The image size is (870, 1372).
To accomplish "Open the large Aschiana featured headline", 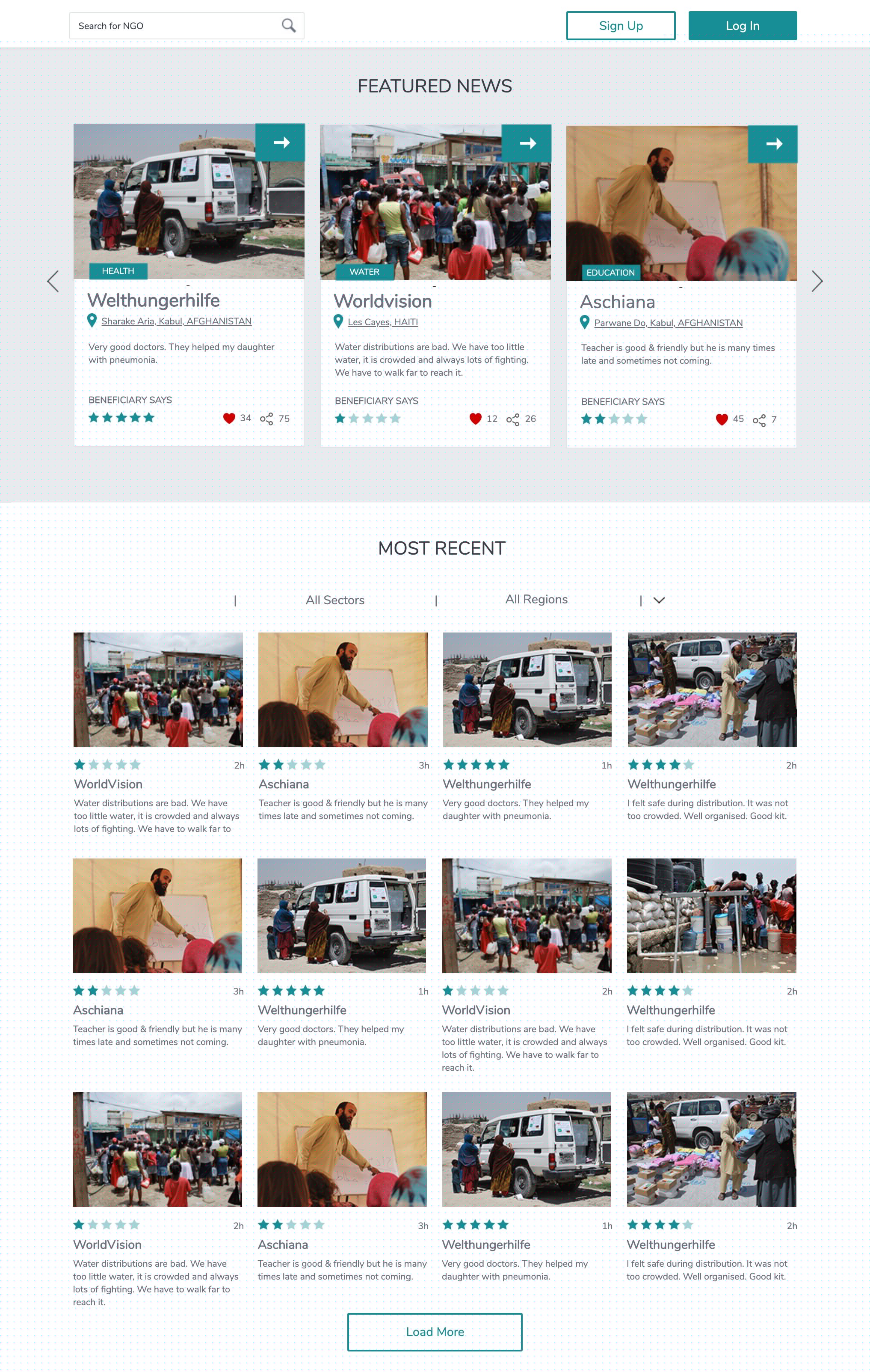I will 618,302.
